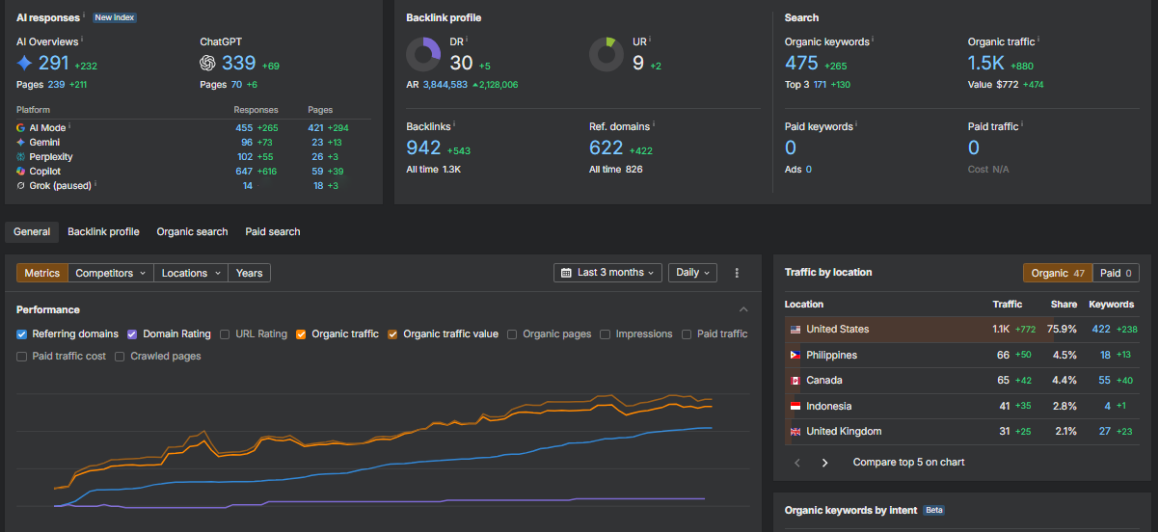1158x532 pixels.
Task: Click the Google AI Mode platform icon
Action: click(x=21, y=128)
